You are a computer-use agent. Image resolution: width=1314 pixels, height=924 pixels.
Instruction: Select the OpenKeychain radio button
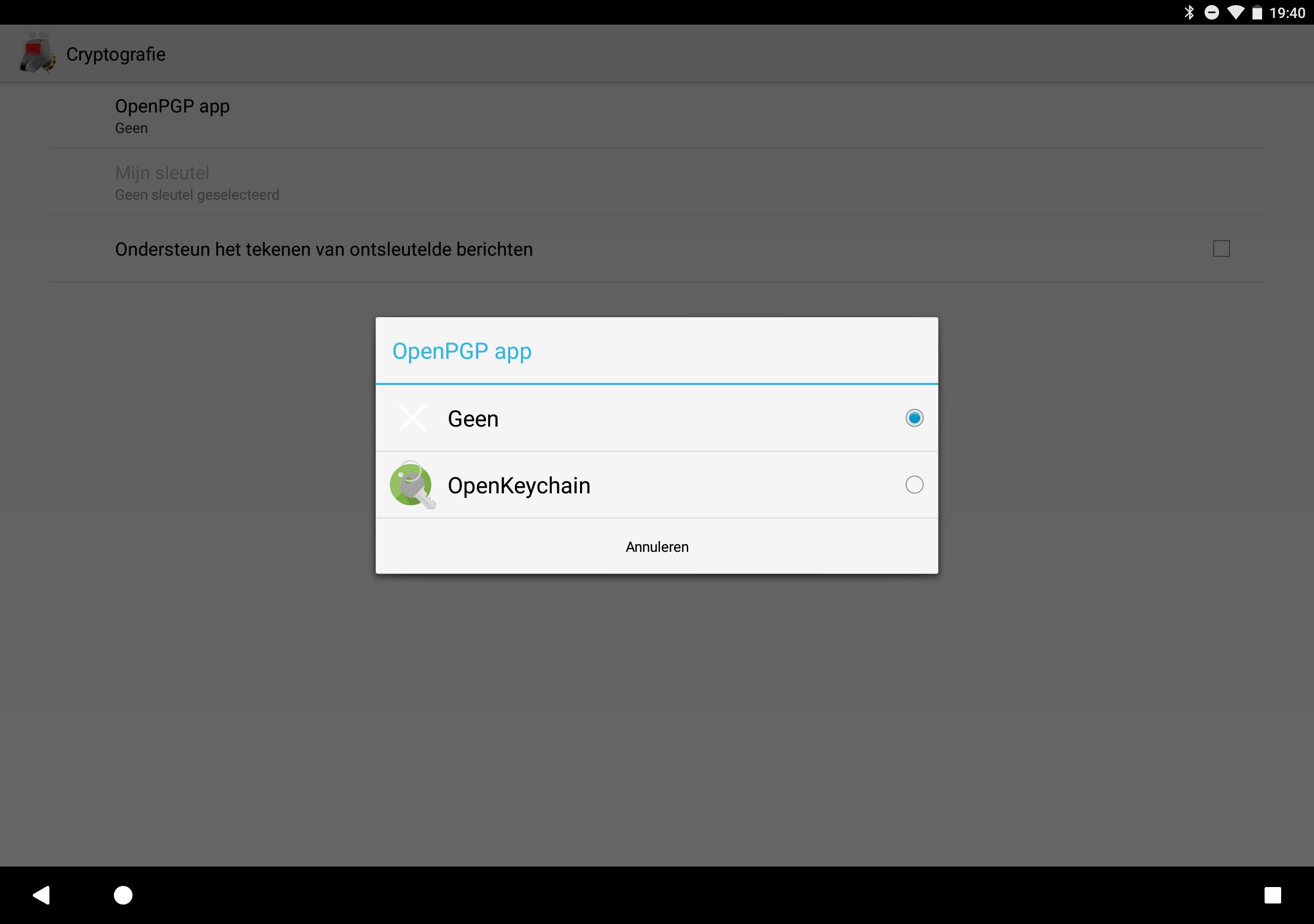tap(914, 485)
